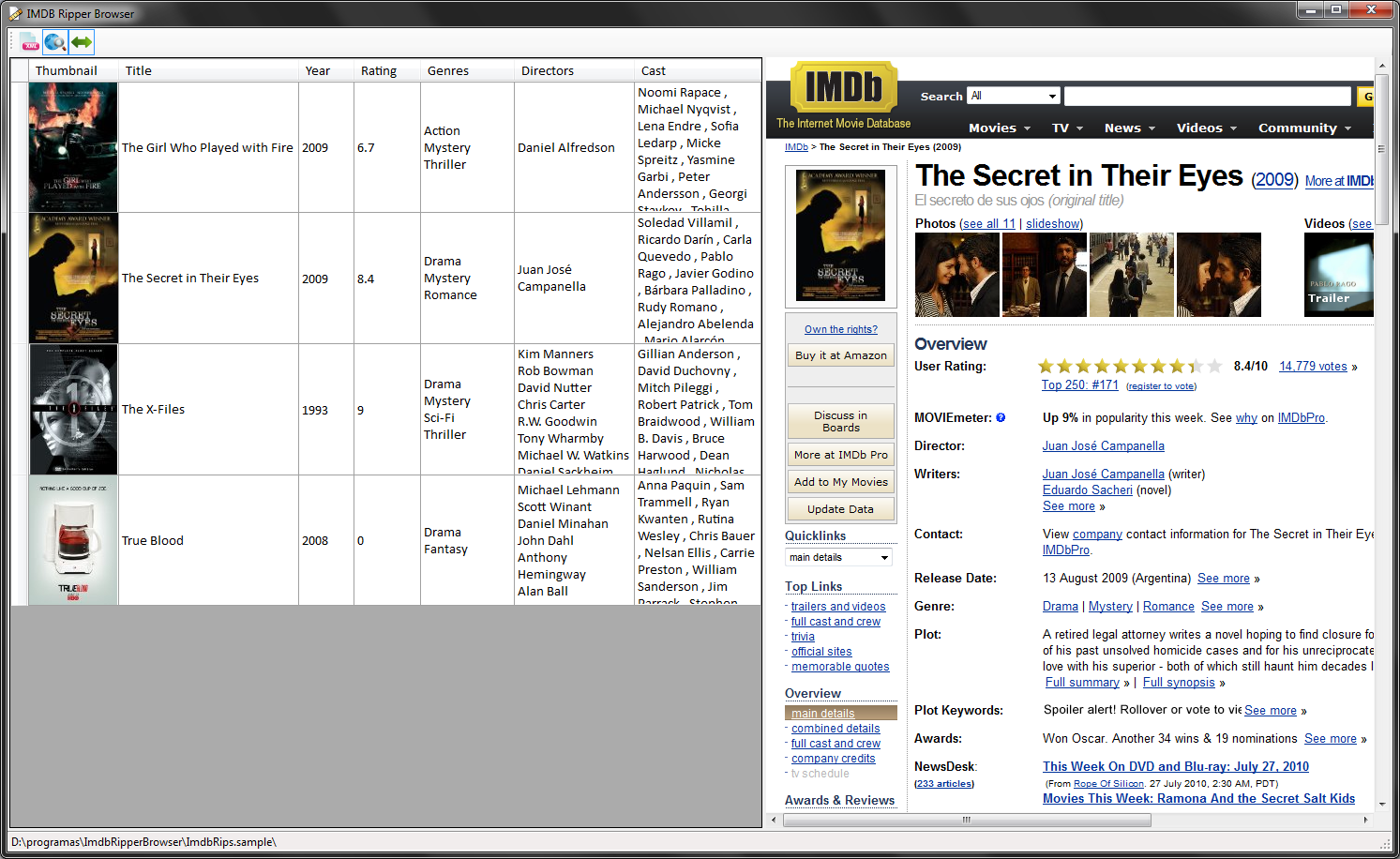The width and height of the screenshot is (1400, 859).
Task: Click the IMDb breadcrumb link
Action: click(x=796, y=147)
